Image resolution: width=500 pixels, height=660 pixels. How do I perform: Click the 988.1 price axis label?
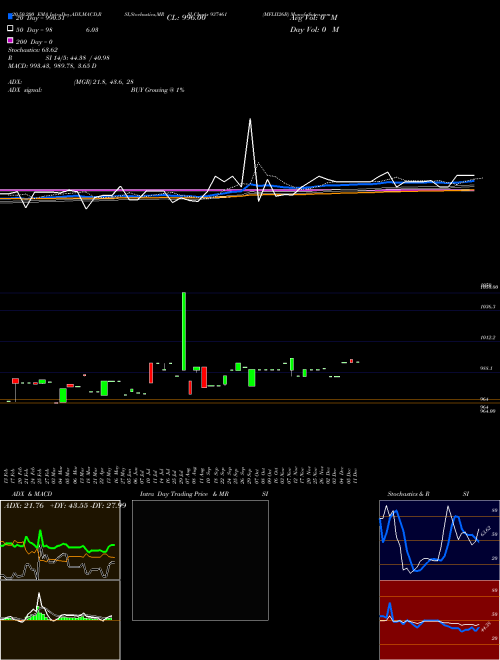click(486, 368)
